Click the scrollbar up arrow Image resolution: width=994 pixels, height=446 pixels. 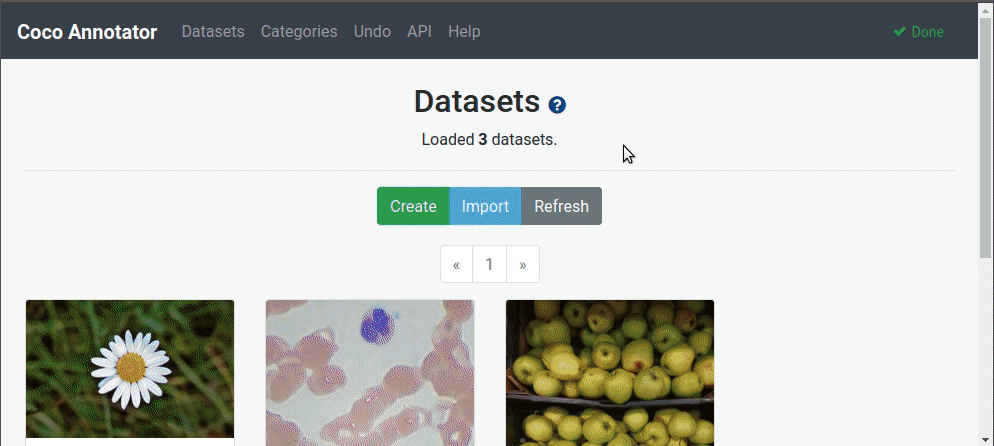tap(985, 8)
